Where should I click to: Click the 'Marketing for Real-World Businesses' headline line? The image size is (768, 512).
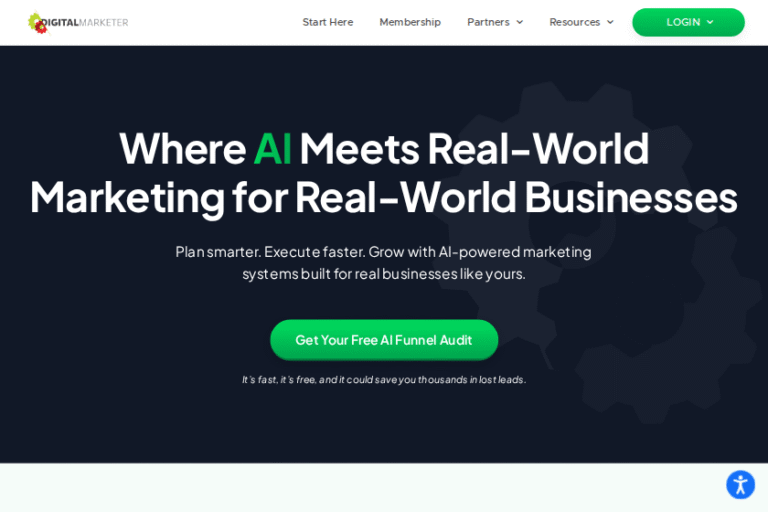[384, 197]
